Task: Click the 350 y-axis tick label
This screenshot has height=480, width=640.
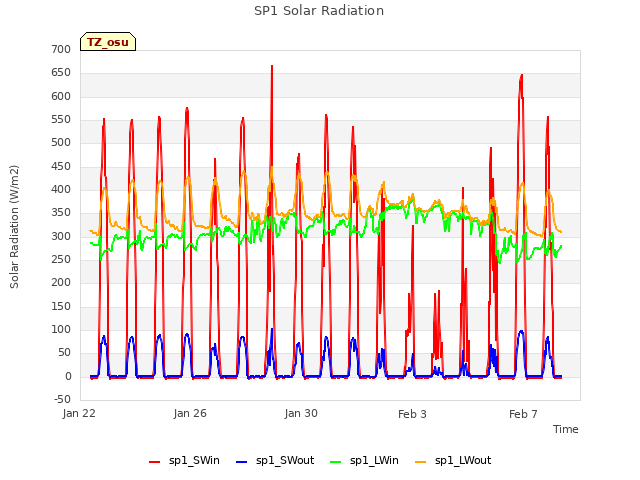Action: (x=61, y=213)
